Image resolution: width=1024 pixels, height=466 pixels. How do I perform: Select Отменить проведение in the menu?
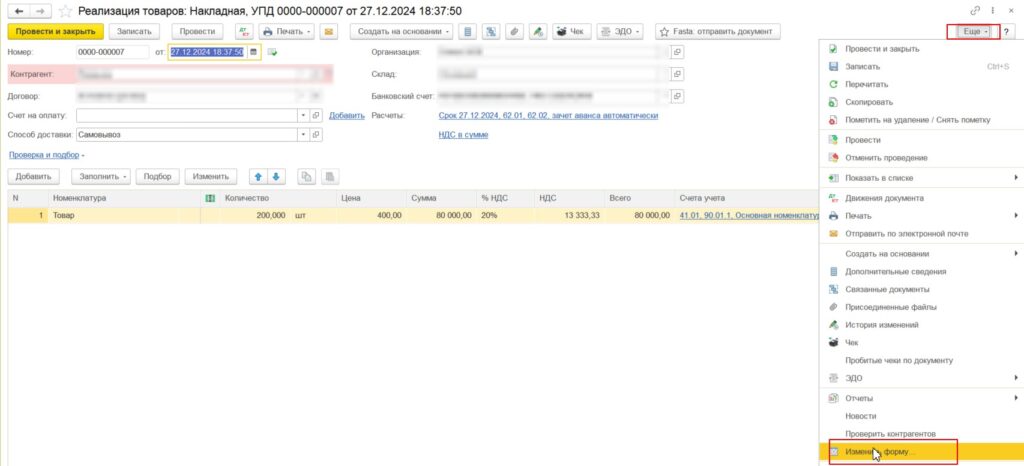tap(921, 157)
